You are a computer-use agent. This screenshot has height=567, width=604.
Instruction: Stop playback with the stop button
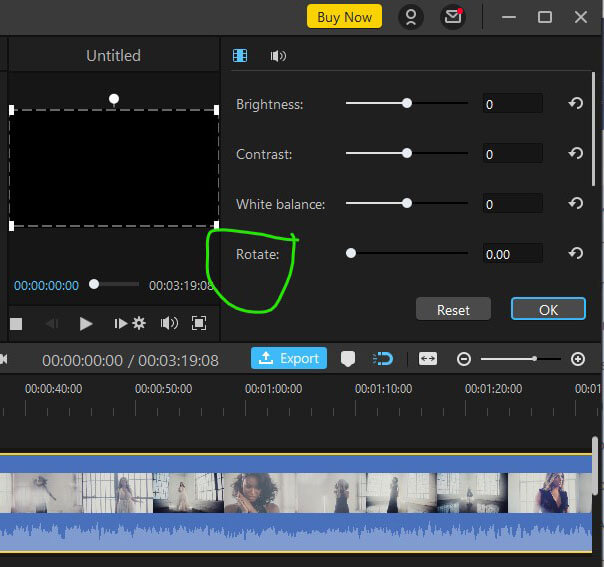pyautogui.click(x=16, y=324)
